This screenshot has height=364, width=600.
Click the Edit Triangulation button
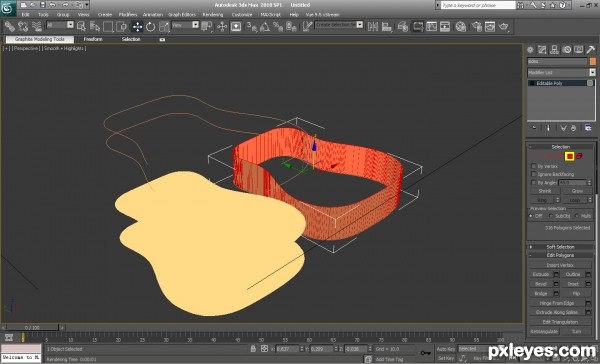[560, 322]
